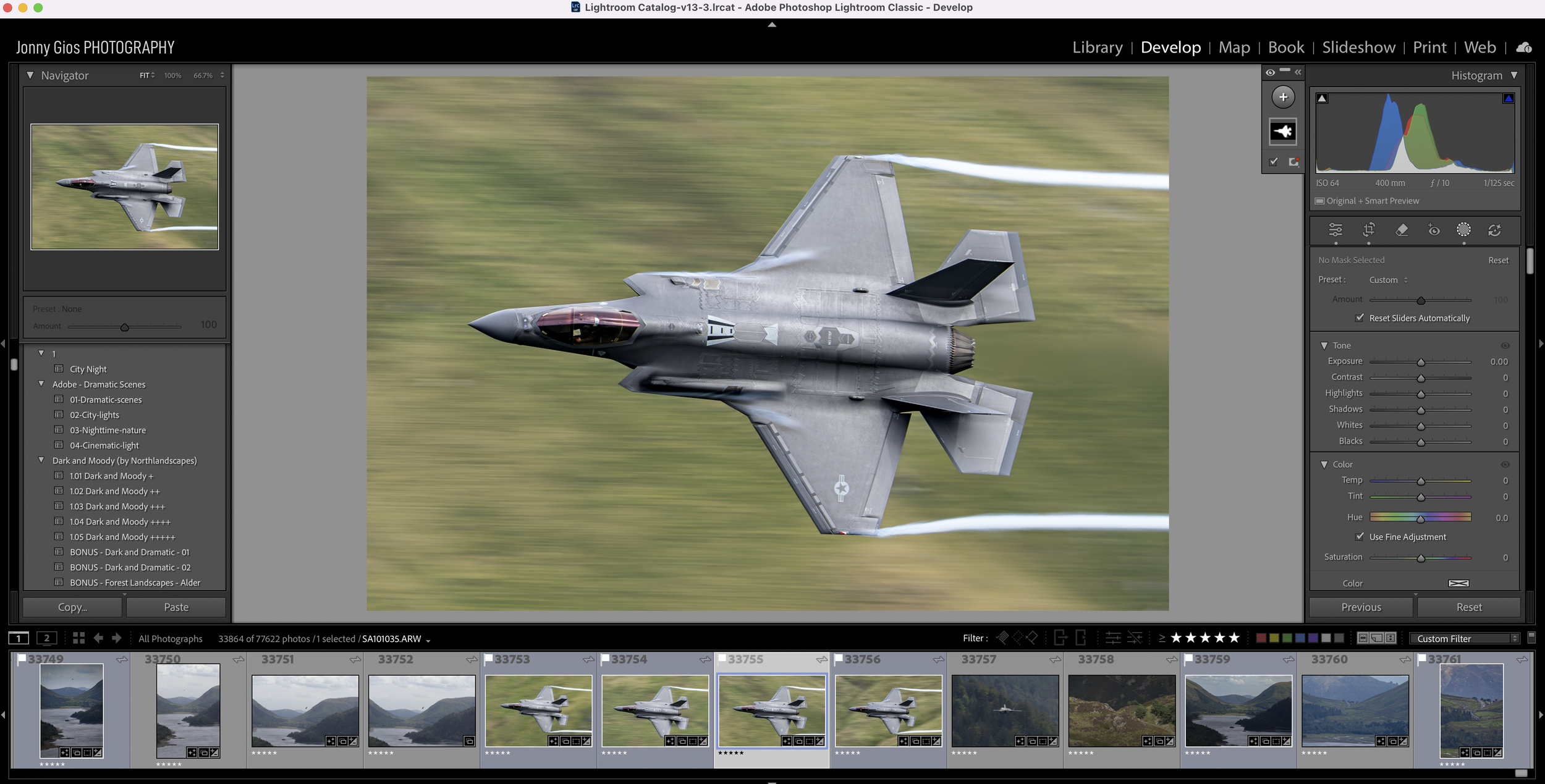Select the Healing eraser tool
This screenshot has width=1545, height=784.
[1402, 230]
